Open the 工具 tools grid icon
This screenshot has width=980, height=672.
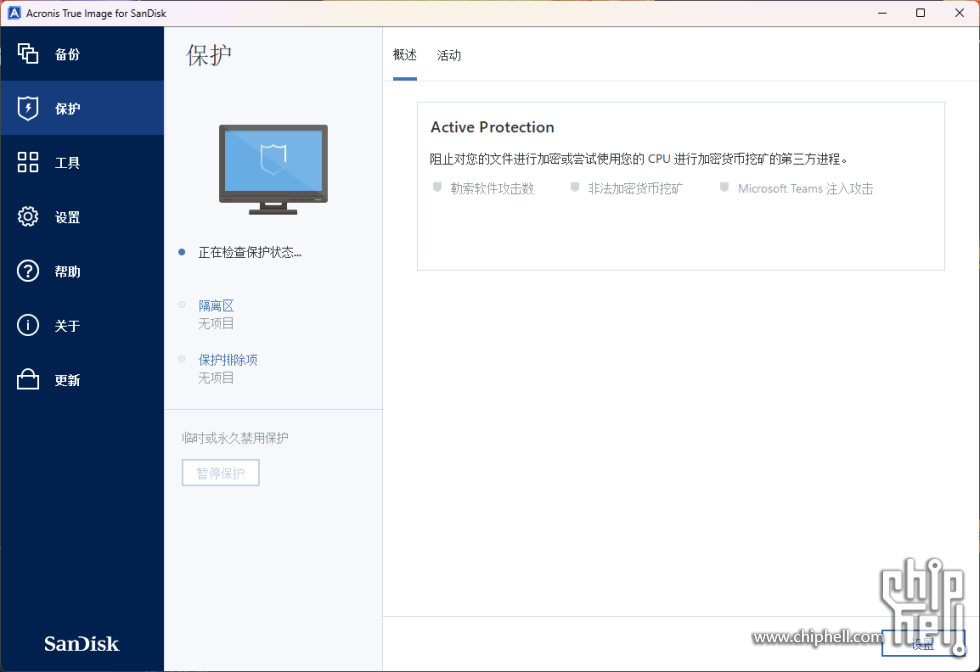(28, 162)
